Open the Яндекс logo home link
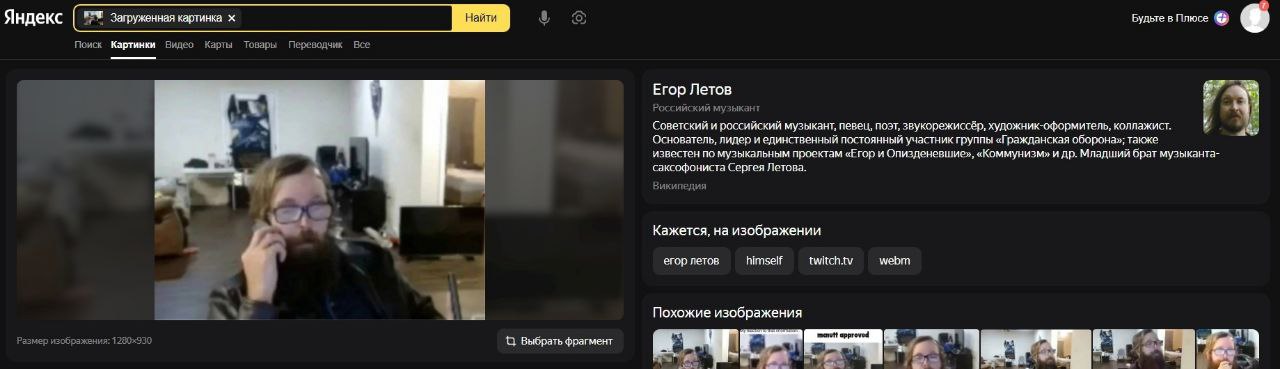 point(33,18)
